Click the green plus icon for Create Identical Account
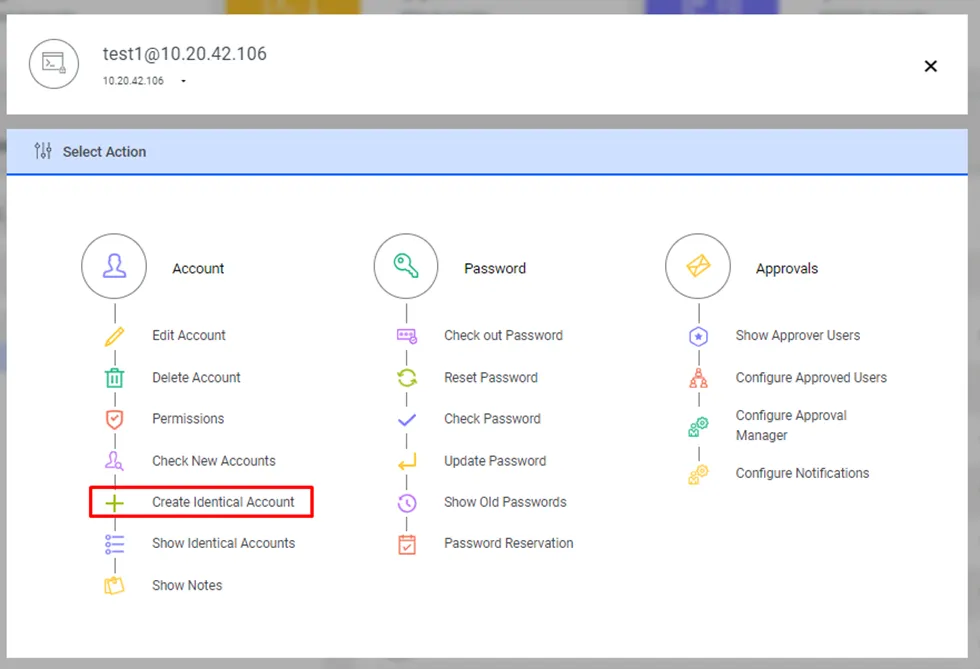Viewport: 980px width, 669px height. (x=114, y=503)
